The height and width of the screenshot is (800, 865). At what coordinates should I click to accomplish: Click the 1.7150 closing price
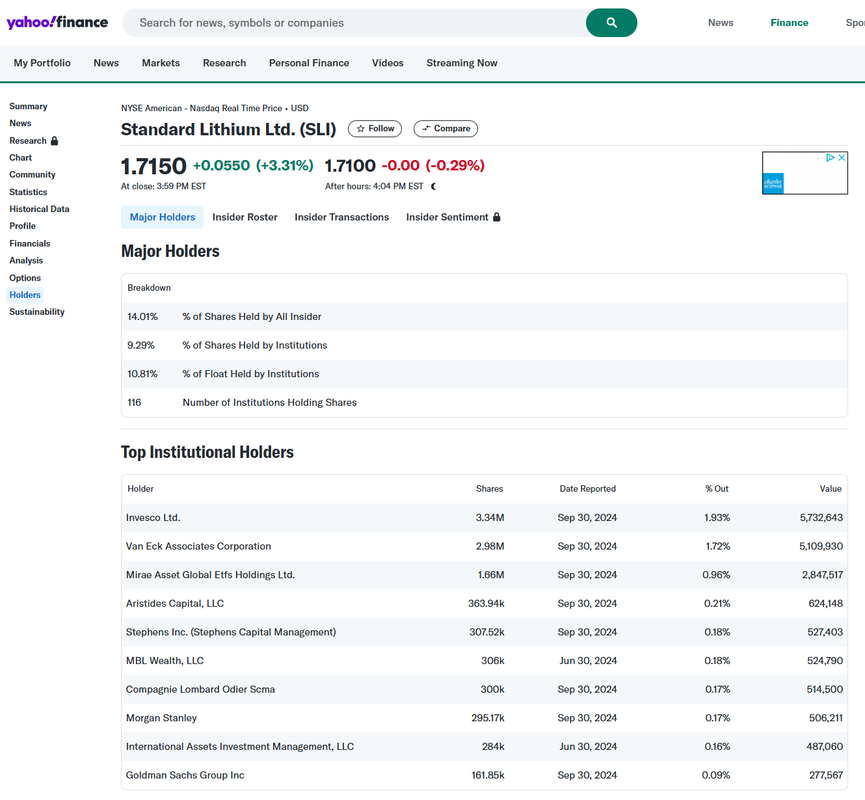(153, 166)
